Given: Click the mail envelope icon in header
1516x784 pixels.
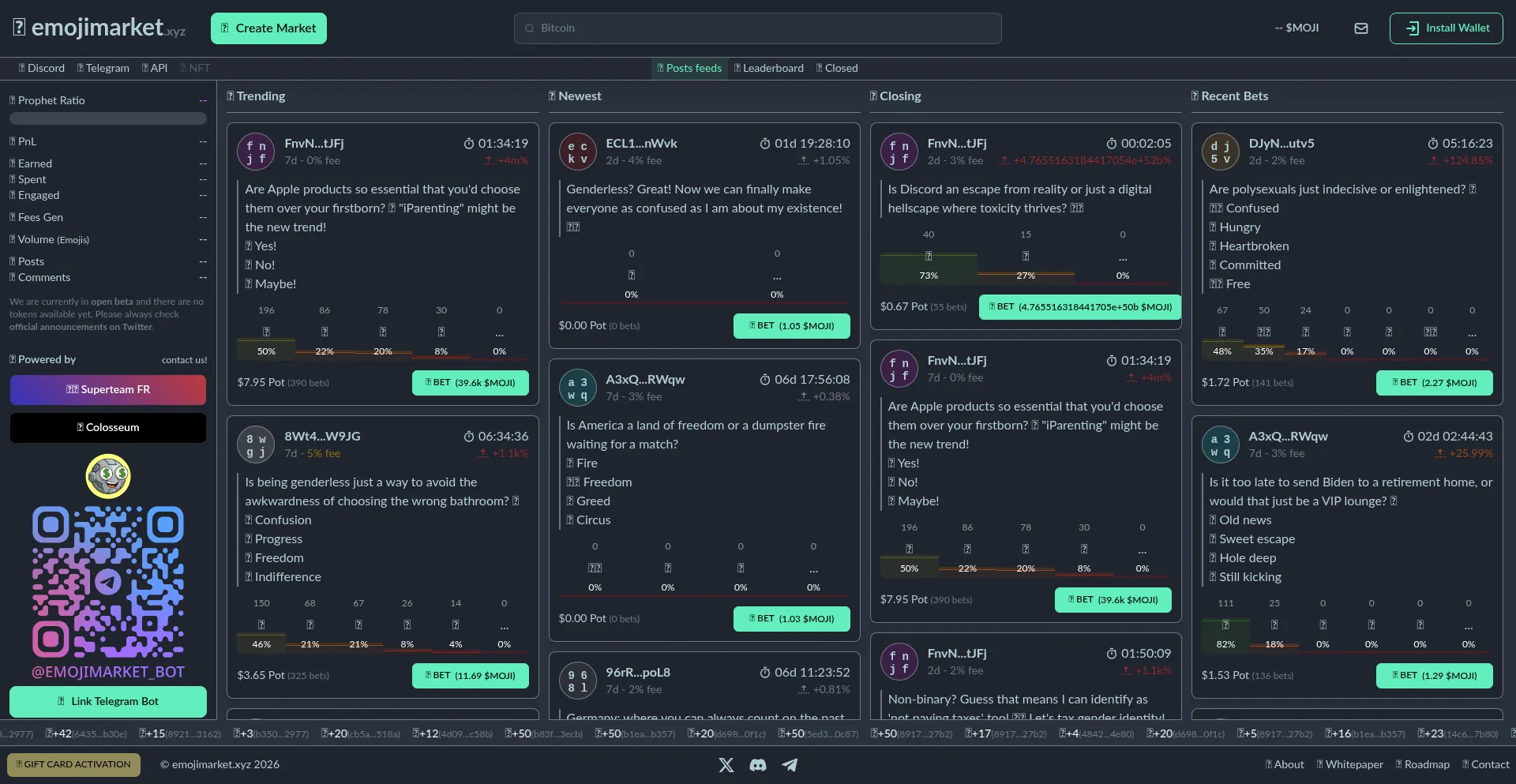Looking at the screenshot, I should (x=1360, y=28).
